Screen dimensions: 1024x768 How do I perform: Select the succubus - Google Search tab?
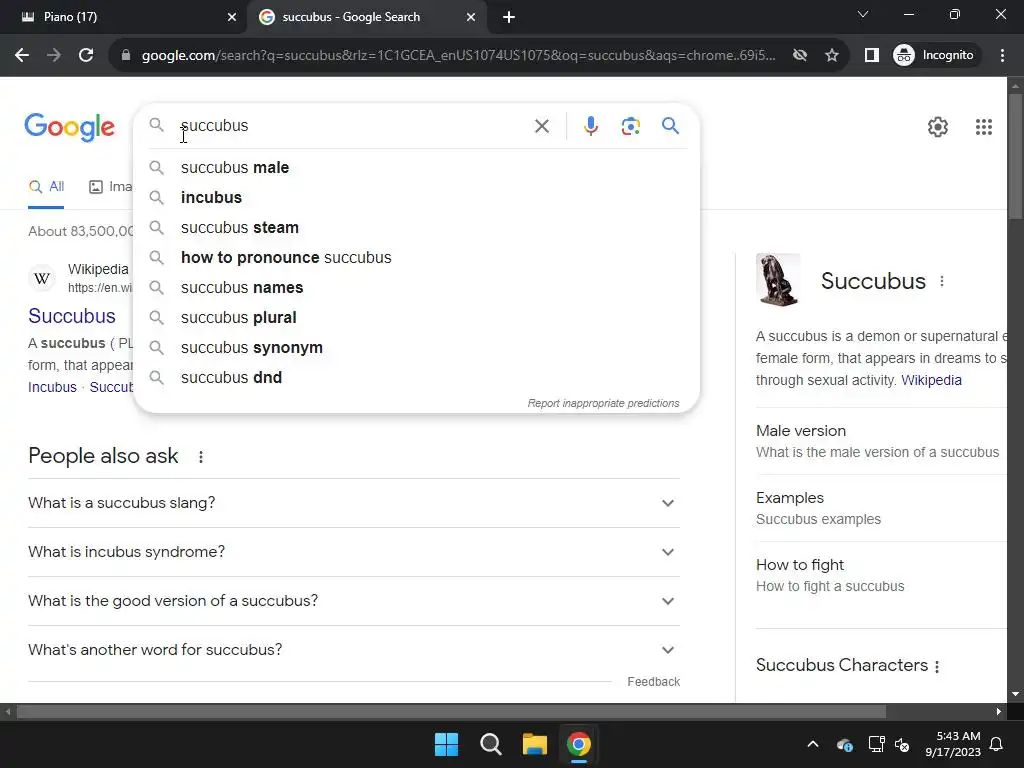(367, 17)
